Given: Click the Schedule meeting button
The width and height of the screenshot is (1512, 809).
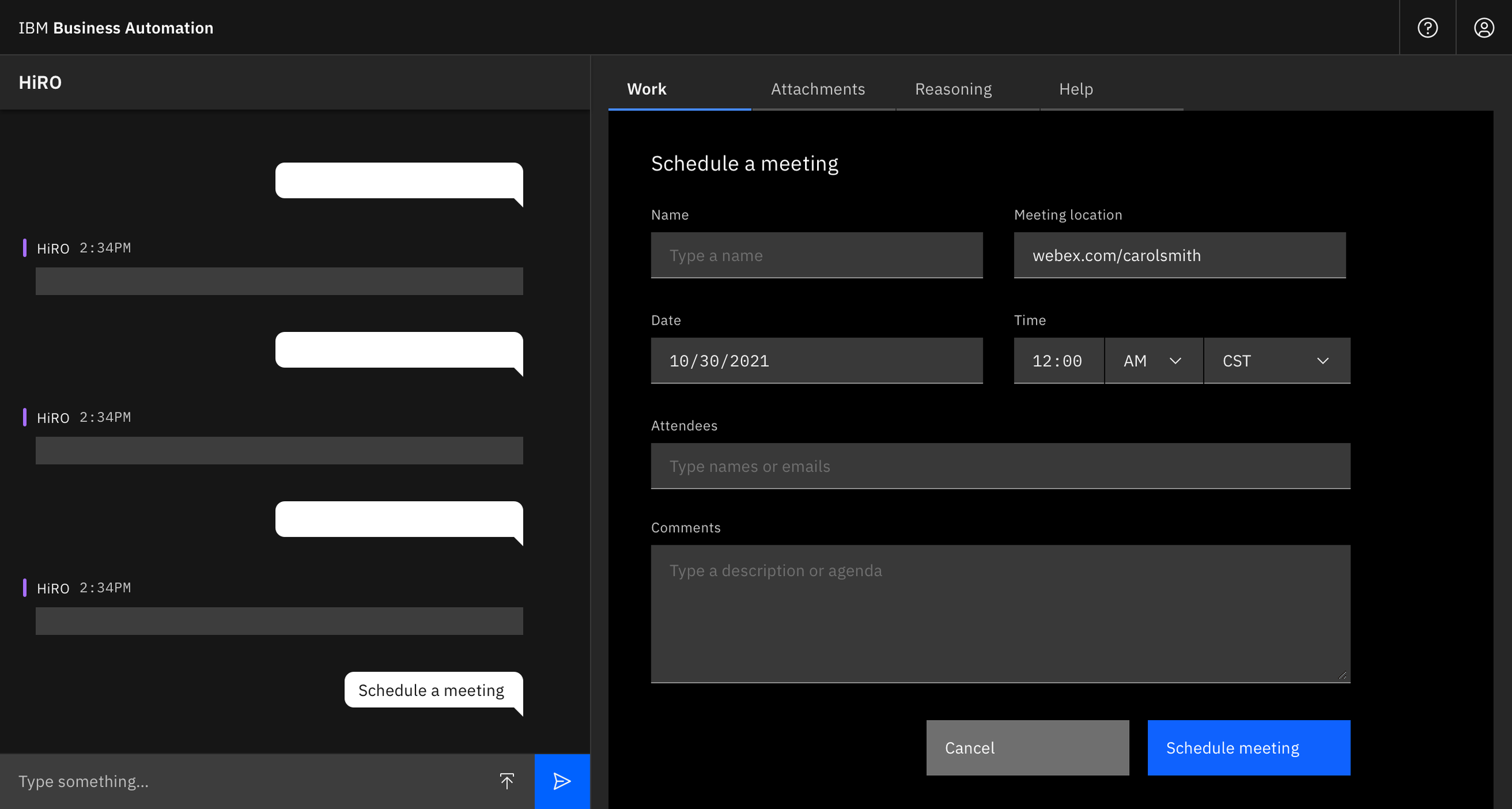Looking at the screenshot, I should pyautogui.click(x=1248, y=747).
